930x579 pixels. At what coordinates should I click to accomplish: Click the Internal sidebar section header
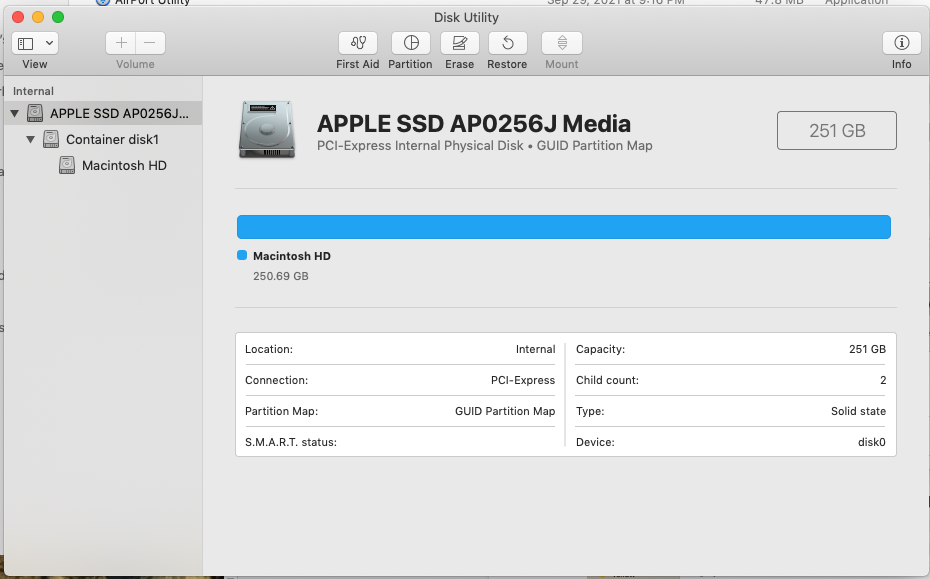[33, 91]
